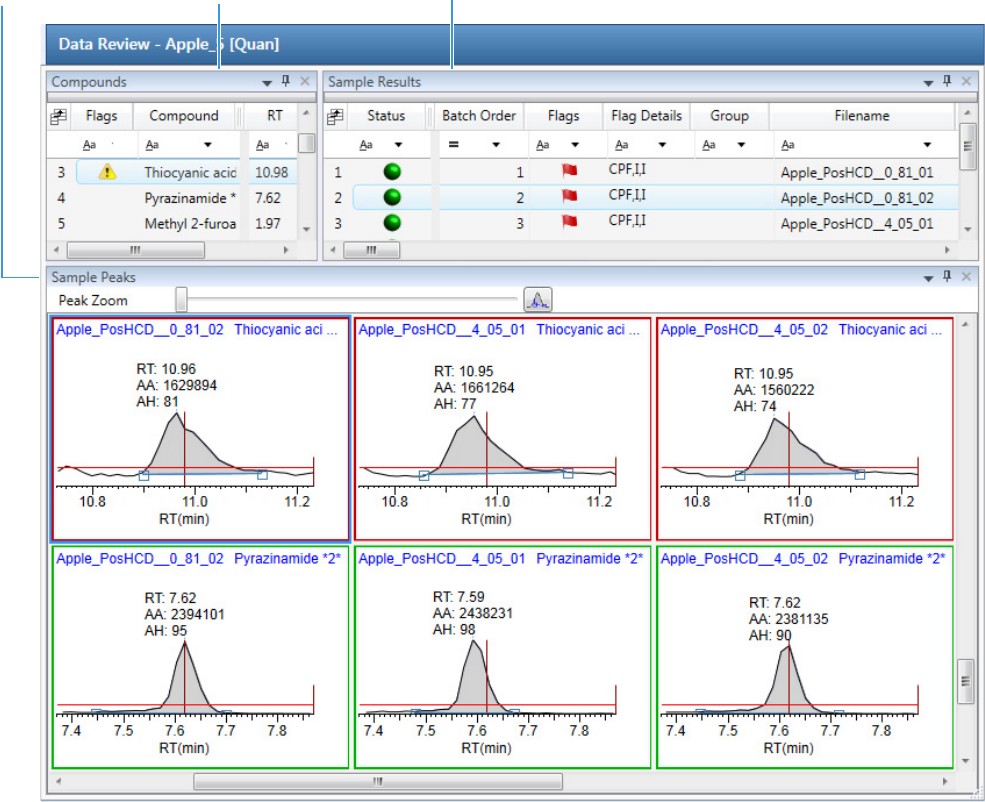
Task: Open the field chooser icon in Compounds table
Action: 59,116
